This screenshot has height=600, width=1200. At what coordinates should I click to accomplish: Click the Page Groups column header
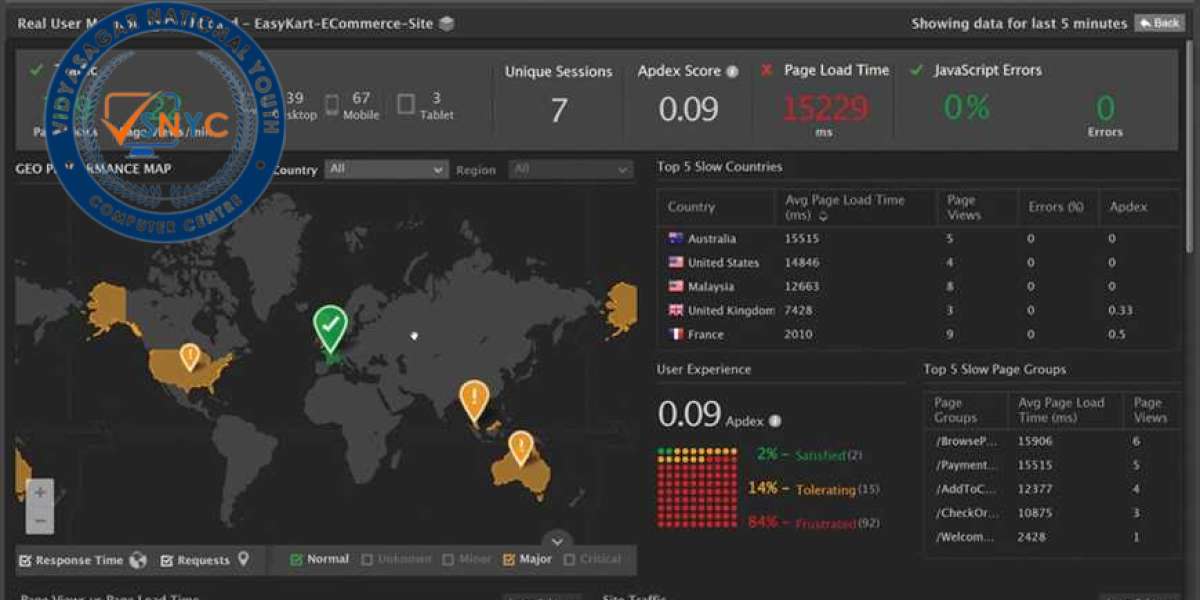(955, 410)
